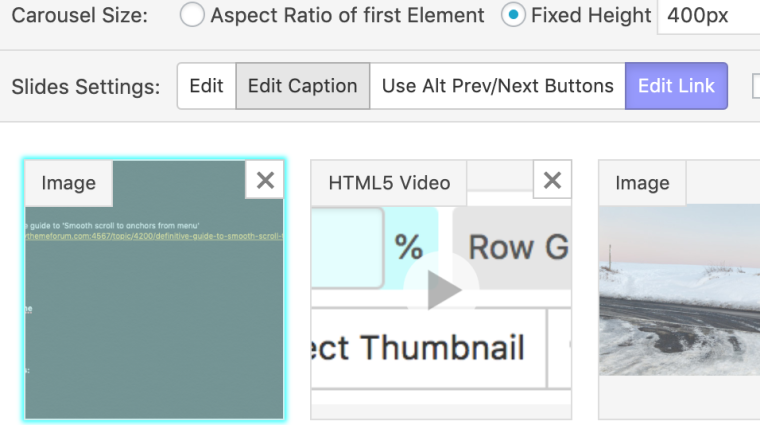Choose the Fixed Height radio button

pyautogui.click(x=513, y=16)
